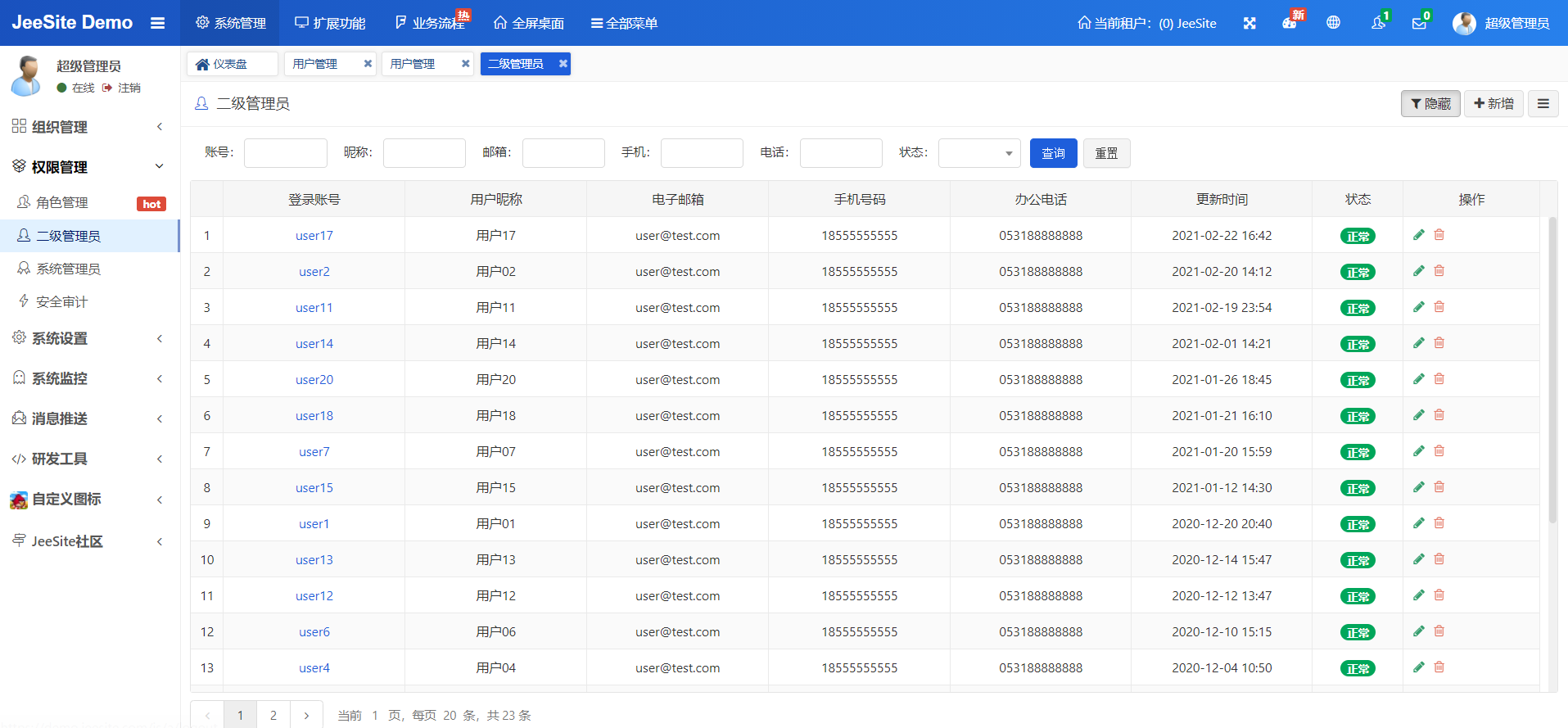
Task: Click the list options icon beside 新增
Action: (1543, 104)
